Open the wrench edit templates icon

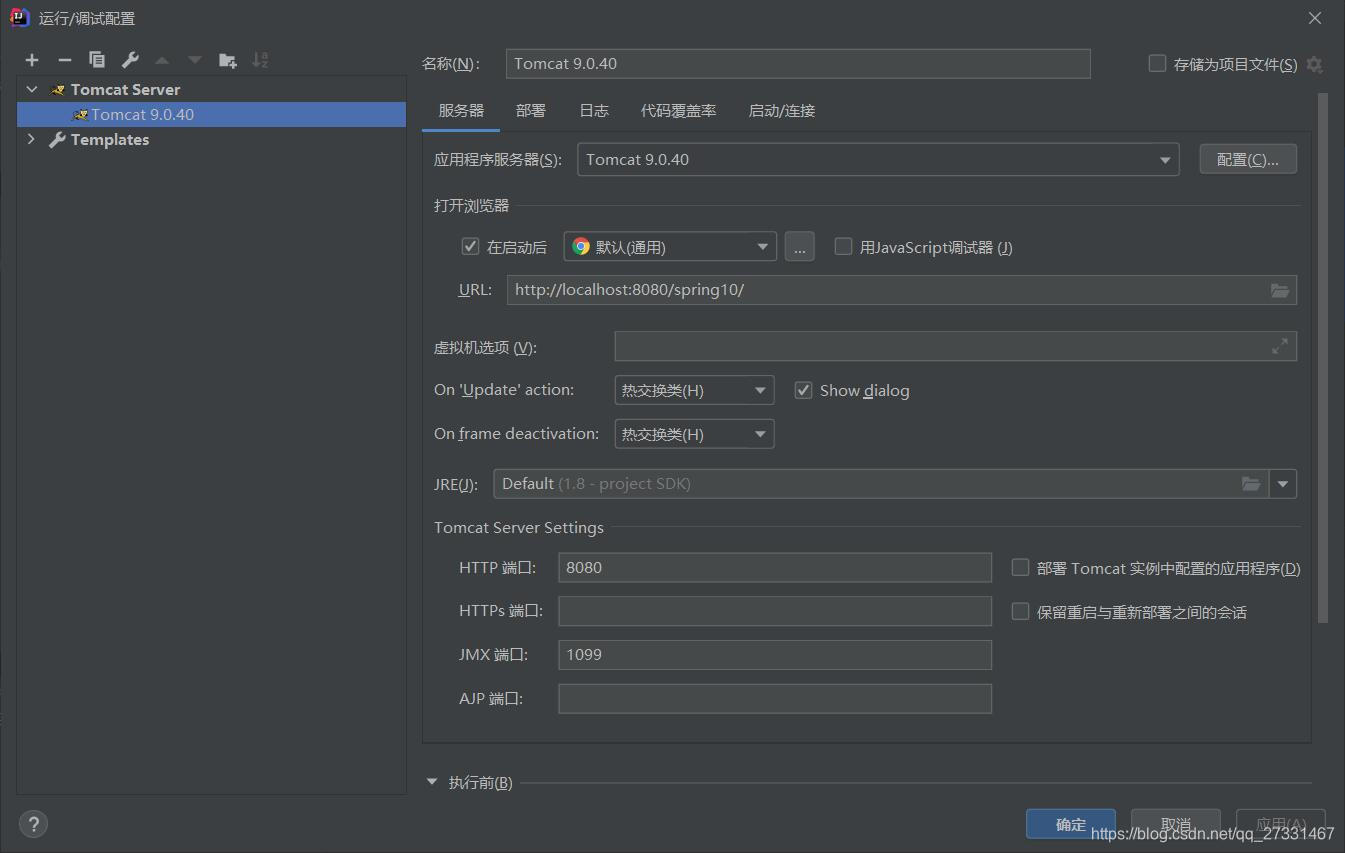pos(130,60)
